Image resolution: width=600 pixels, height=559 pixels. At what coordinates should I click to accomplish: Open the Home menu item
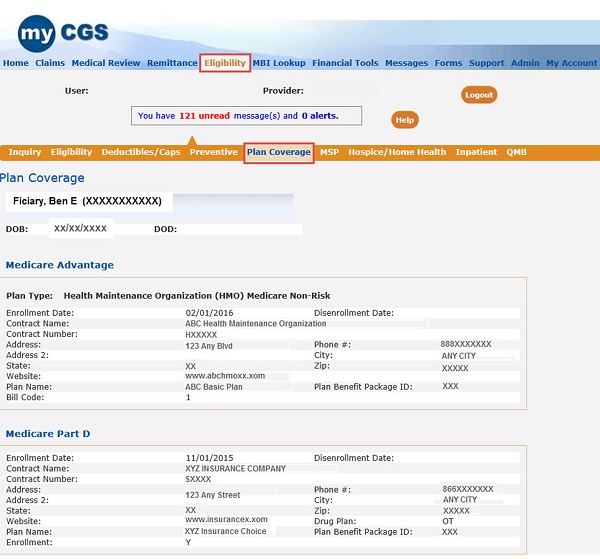16,63
